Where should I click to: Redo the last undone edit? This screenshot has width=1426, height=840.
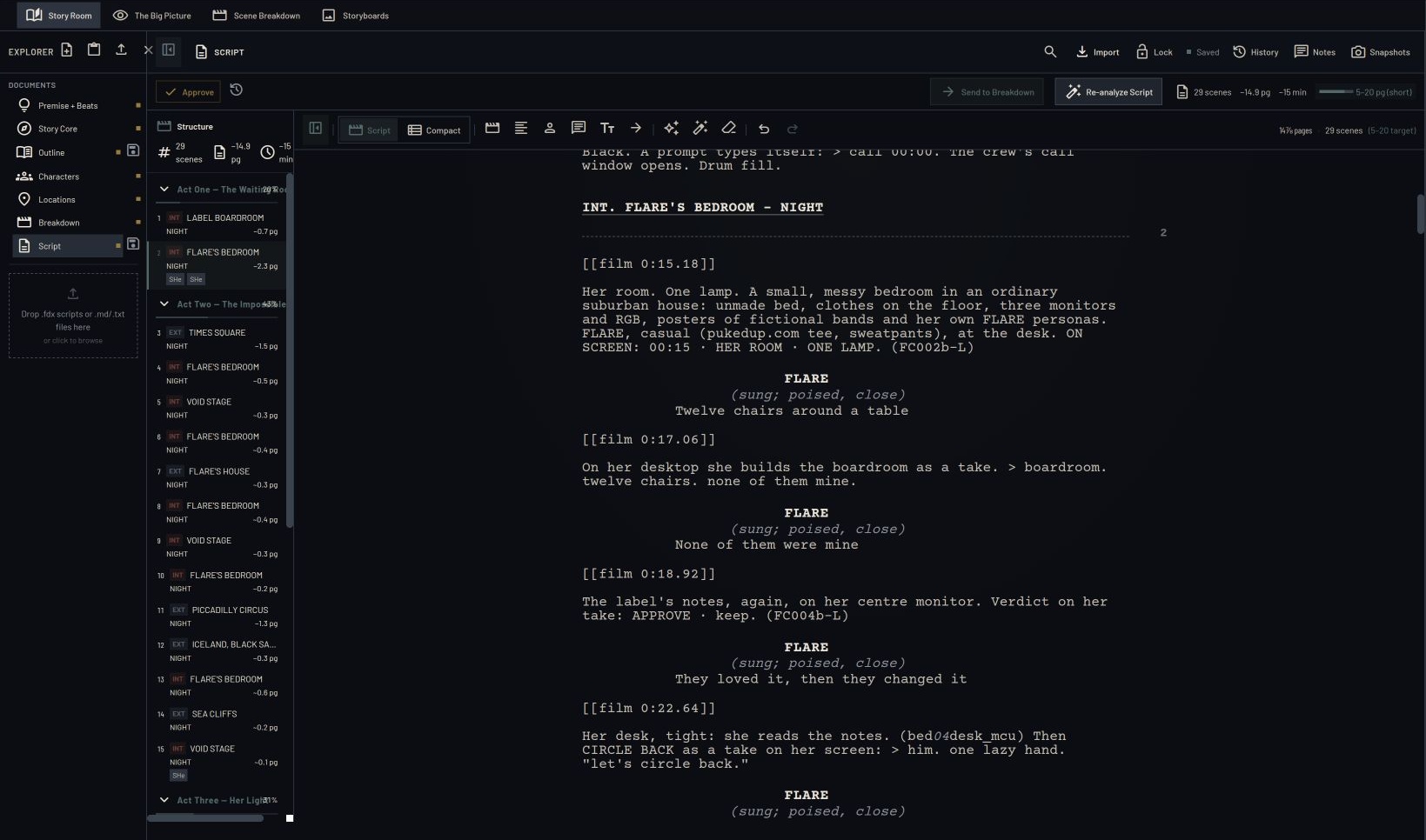point(793,129)
